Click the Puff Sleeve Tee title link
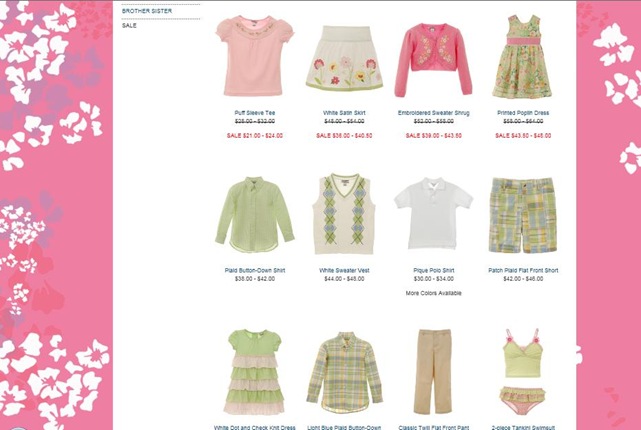This screenshot has height=430, width=641. click(255, 113)
